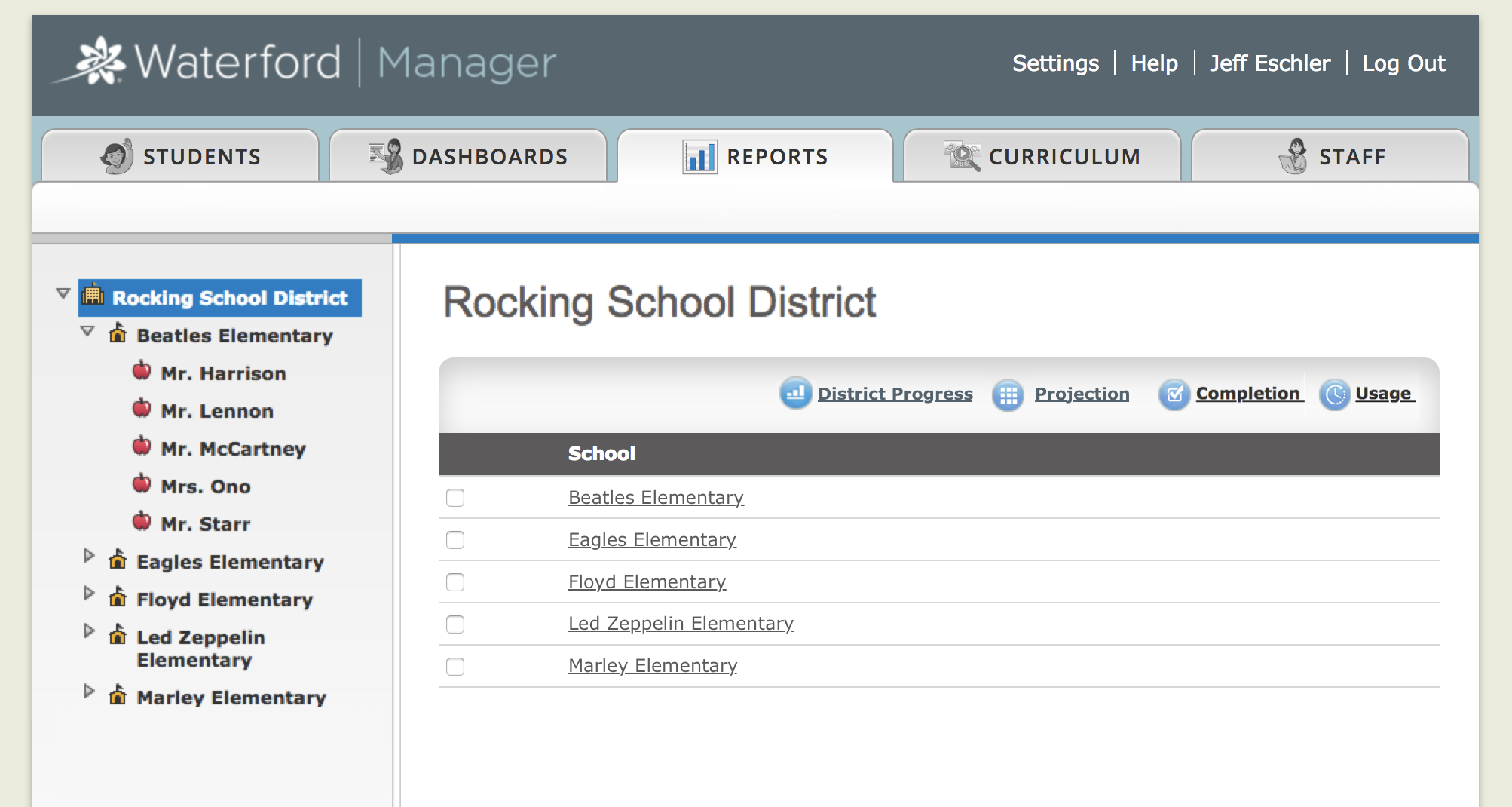Open Settings in the header
This screenshot has height=807, width=1512.
pyautogui.click(x=1055, y=63)
